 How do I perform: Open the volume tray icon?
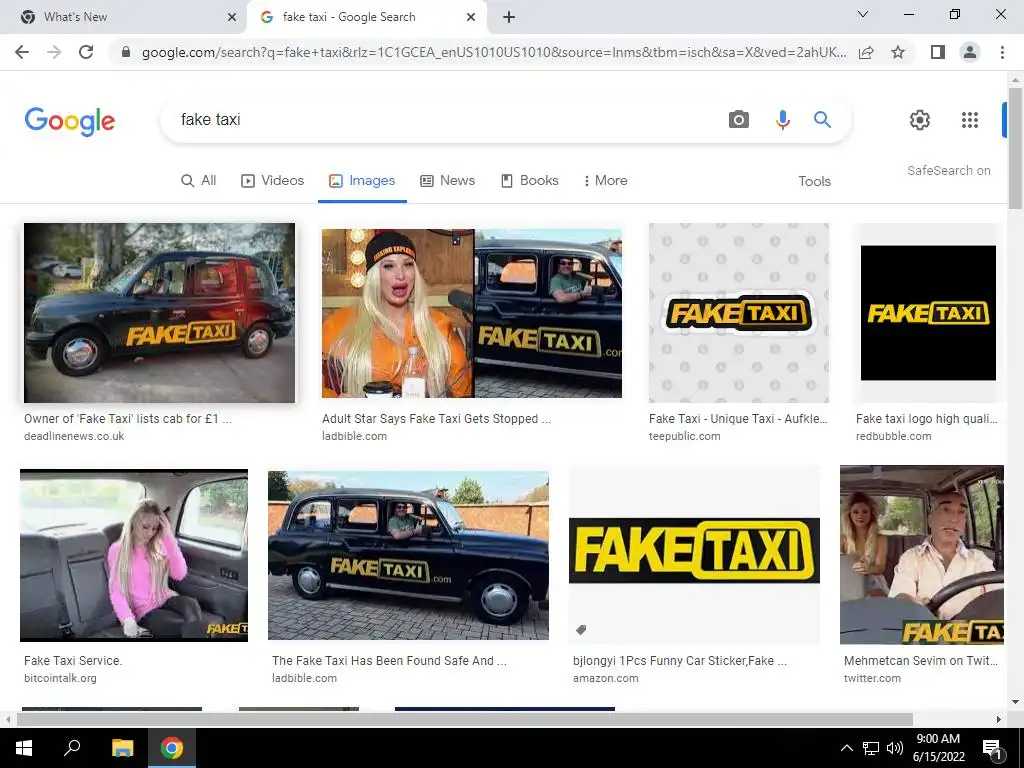(x=895, y=748)
